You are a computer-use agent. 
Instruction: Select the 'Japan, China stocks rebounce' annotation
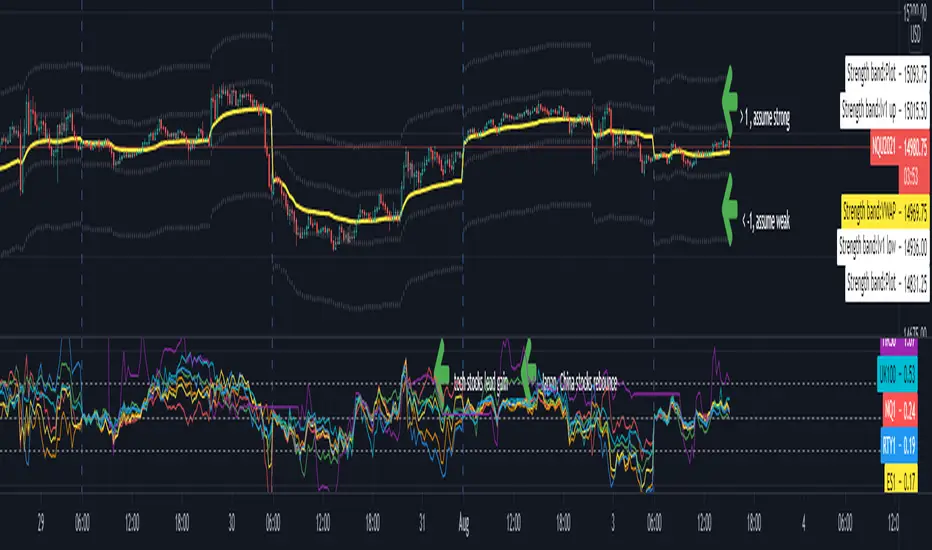point(580,382)
